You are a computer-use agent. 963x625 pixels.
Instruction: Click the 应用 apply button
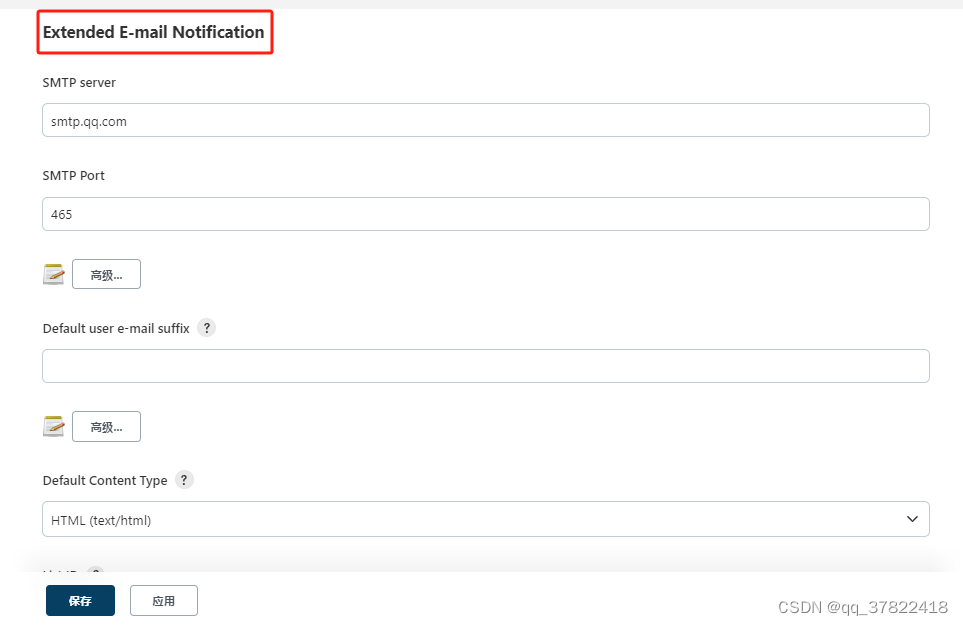164,600
